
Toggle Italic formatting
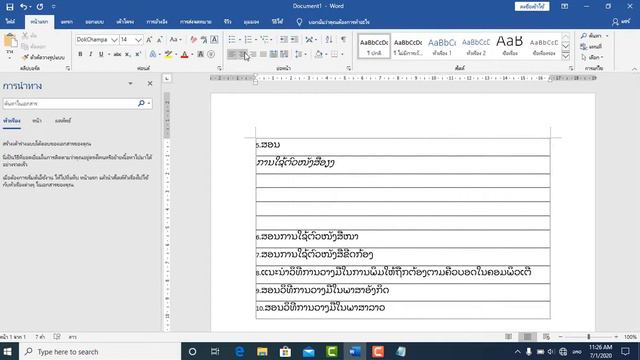91,54
